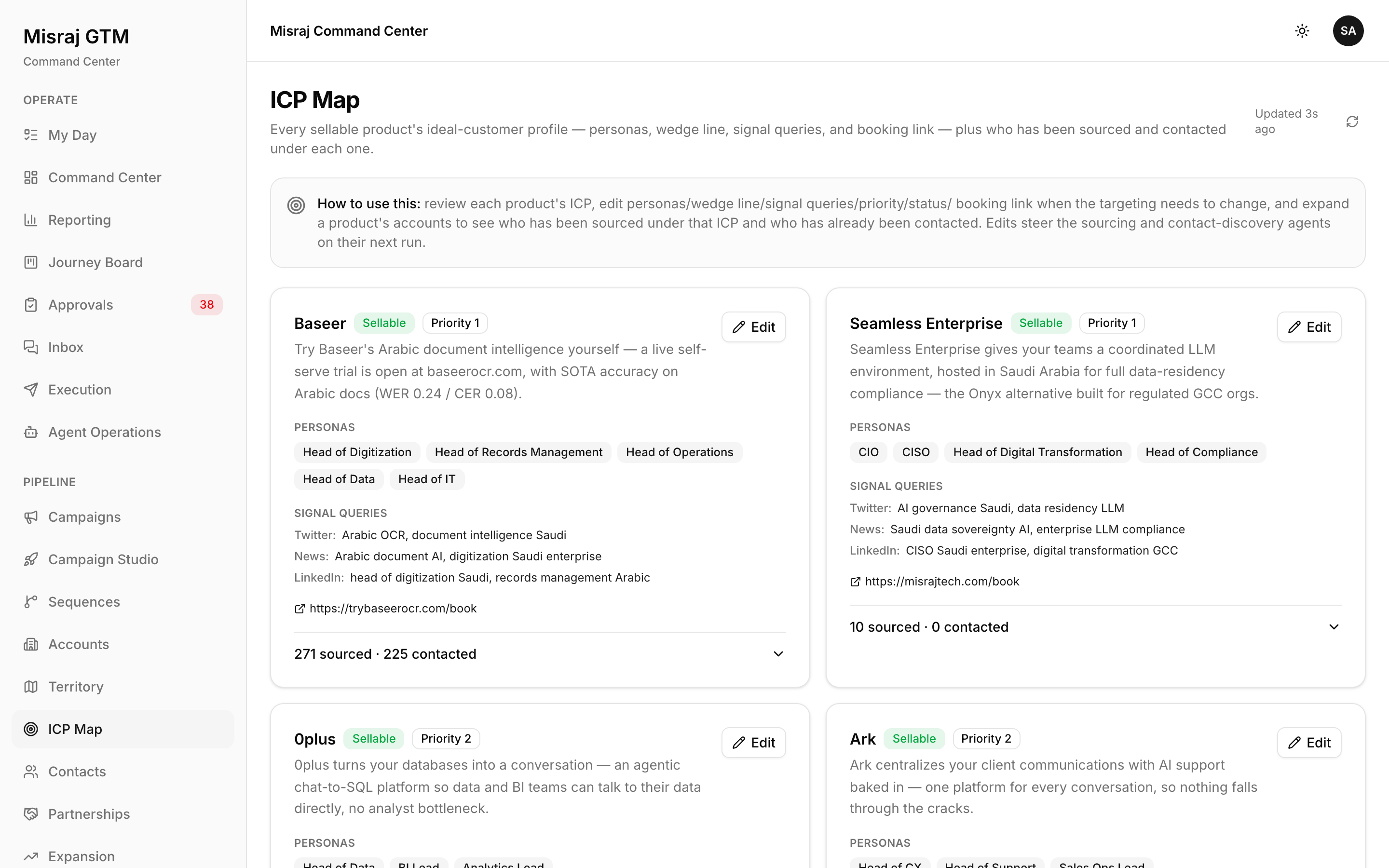Click the Ark Sellable status badge
Screen dimensions: 1389x868
click(914, 739)
